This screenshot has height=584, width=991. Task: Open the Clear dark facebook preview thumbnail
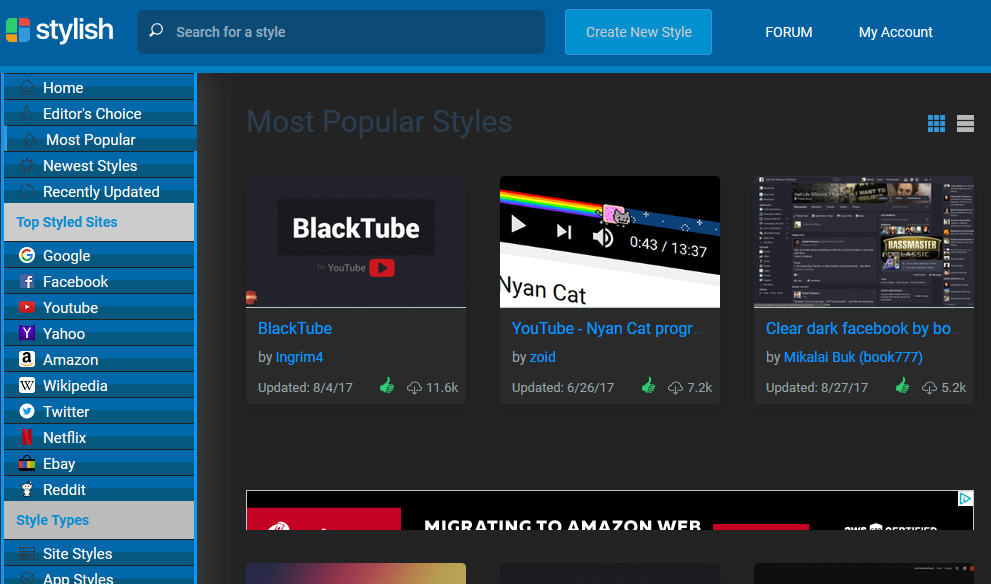863,241
